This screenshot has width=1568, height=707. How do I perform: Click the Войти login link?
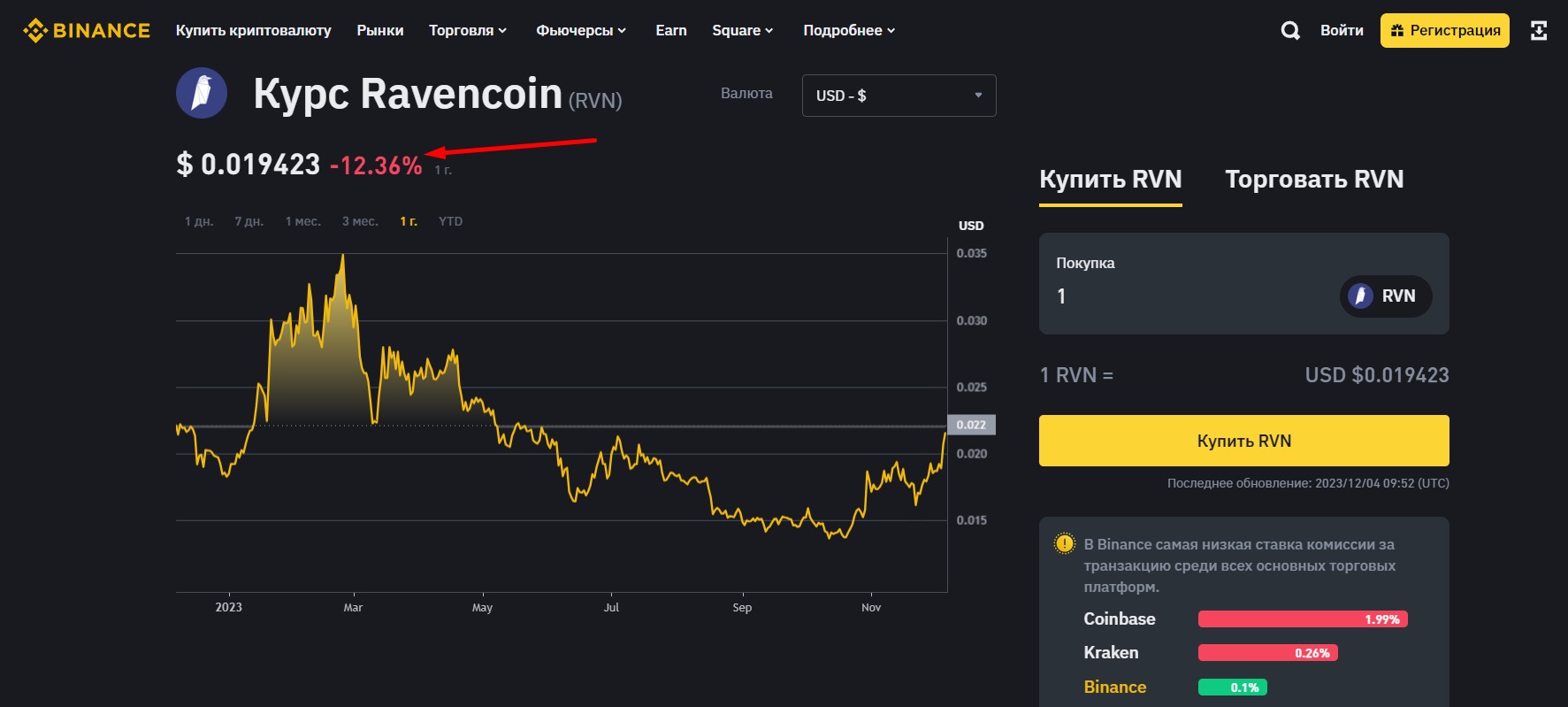coord(1342,30)
